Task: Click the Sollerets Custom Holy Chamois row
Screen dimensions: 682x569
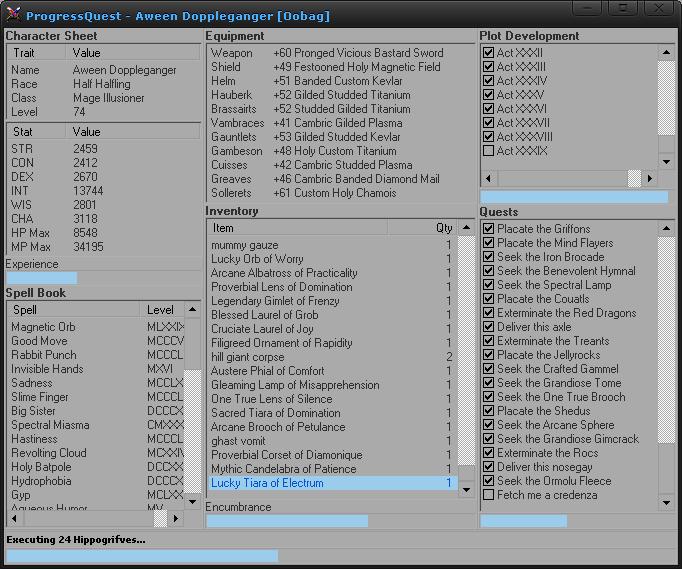Action: click(x=341, y=193)
